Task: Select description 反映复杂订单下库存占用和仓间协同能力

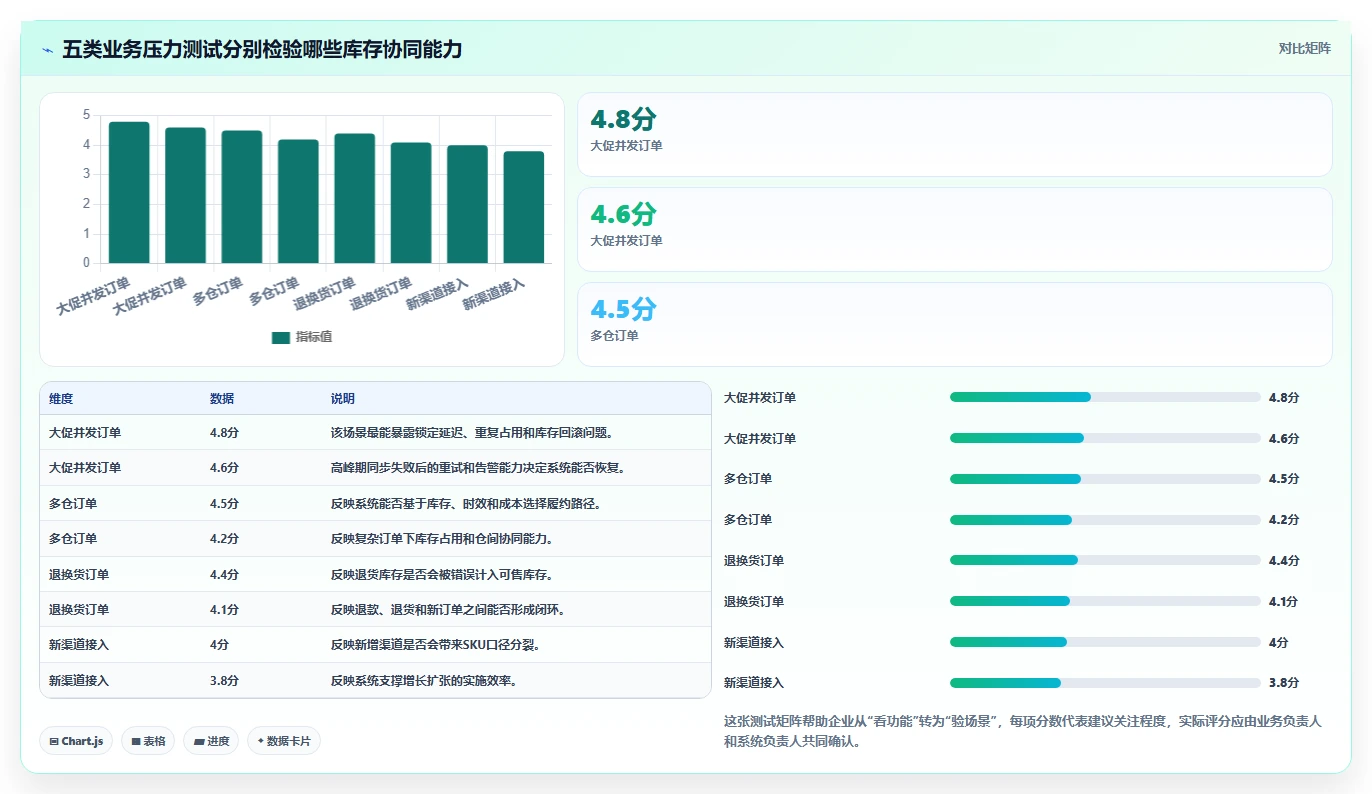Action: [441, 539]
